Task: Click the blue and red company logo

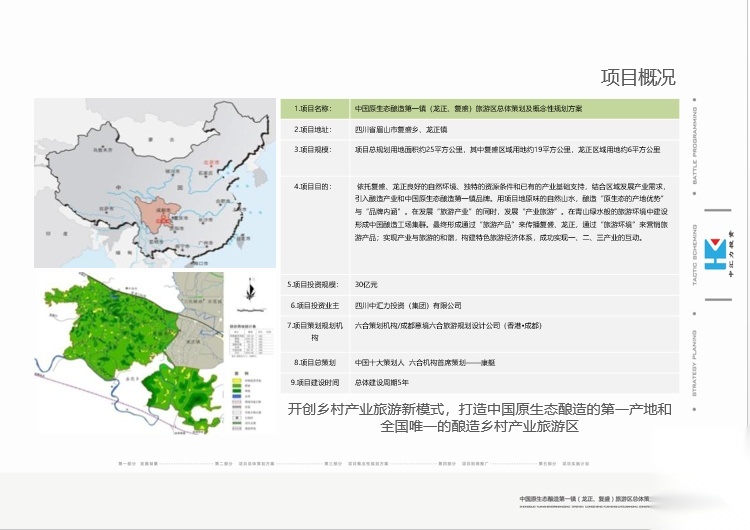Action: pos(715,254)
